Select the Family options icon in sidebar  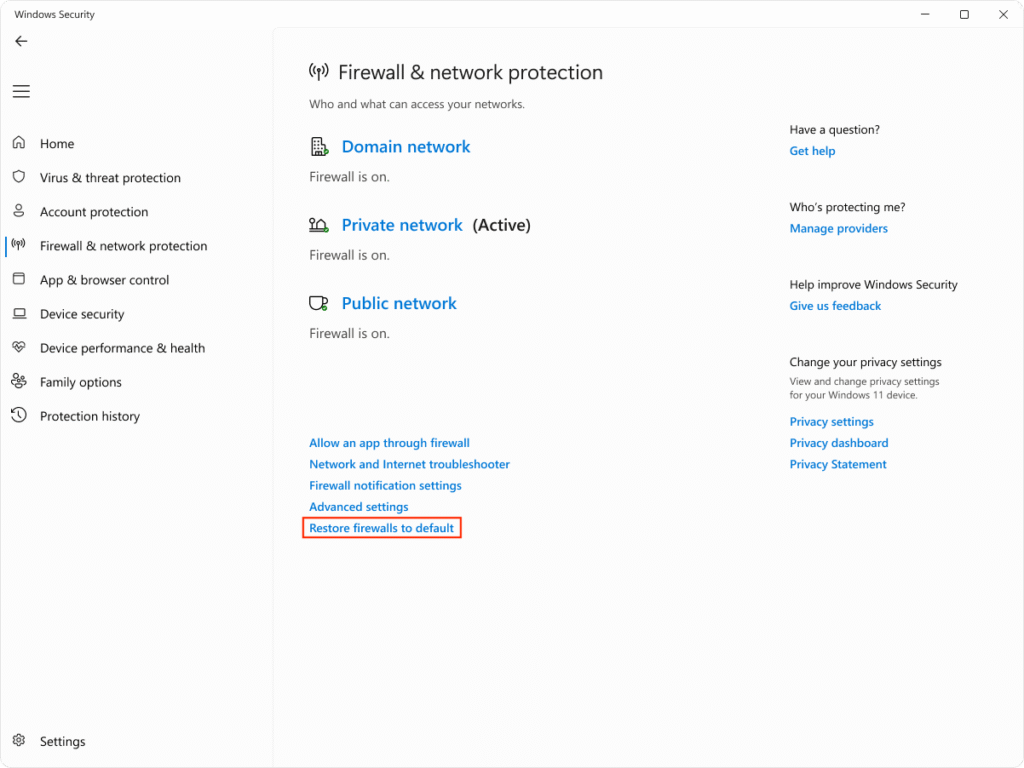coord(19,381)
